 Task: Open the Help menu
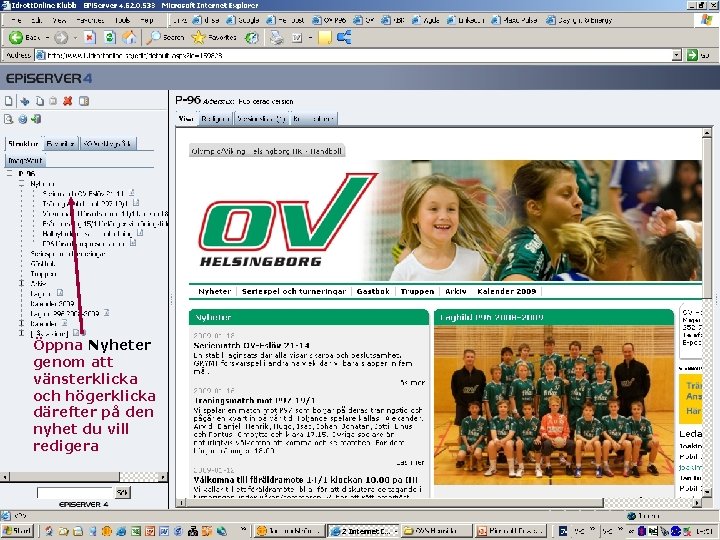(x=146, y=20)
